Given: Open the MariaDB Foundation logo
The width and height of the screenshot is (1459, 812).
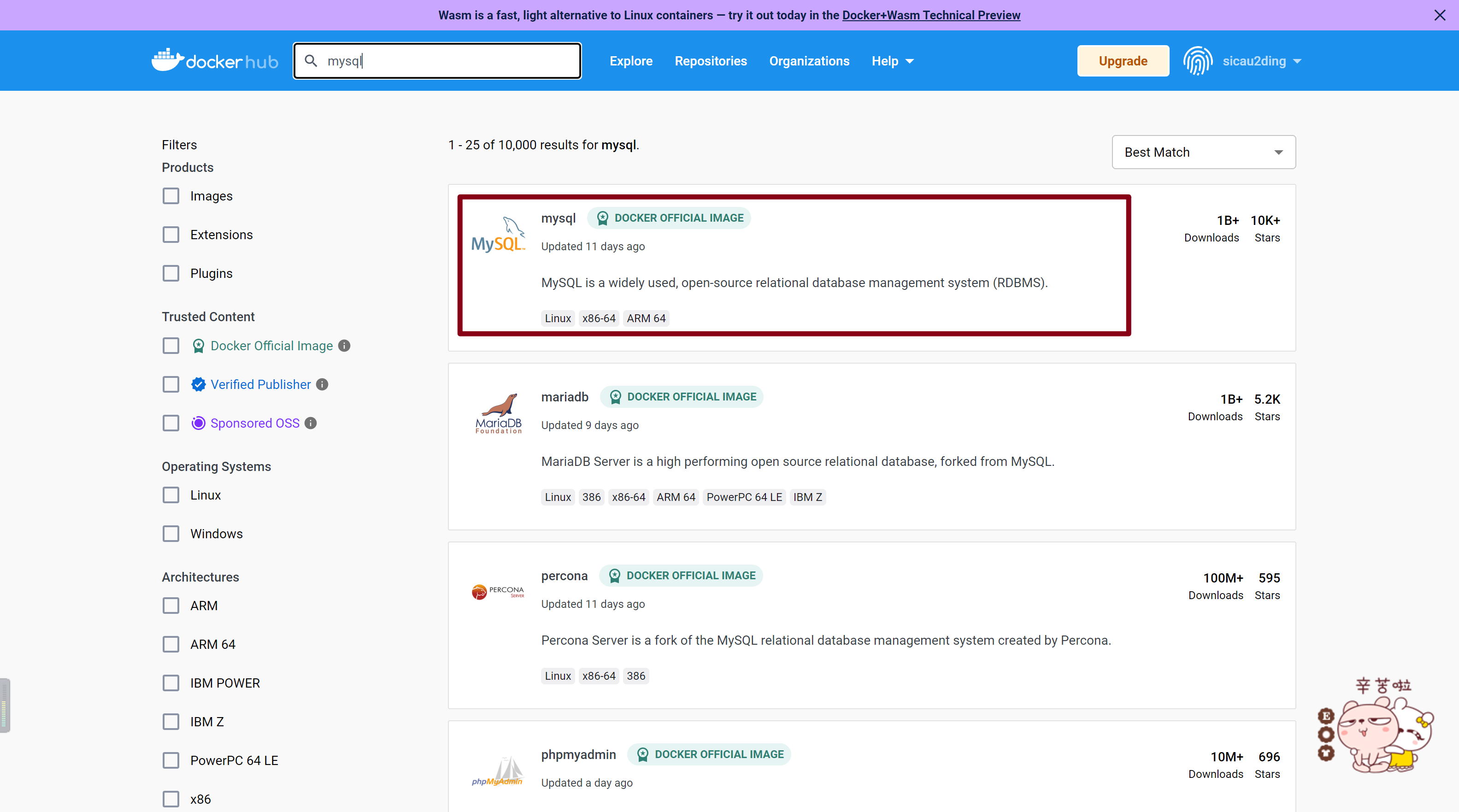Looking at the screenshot, I should (x=499, y=413).
